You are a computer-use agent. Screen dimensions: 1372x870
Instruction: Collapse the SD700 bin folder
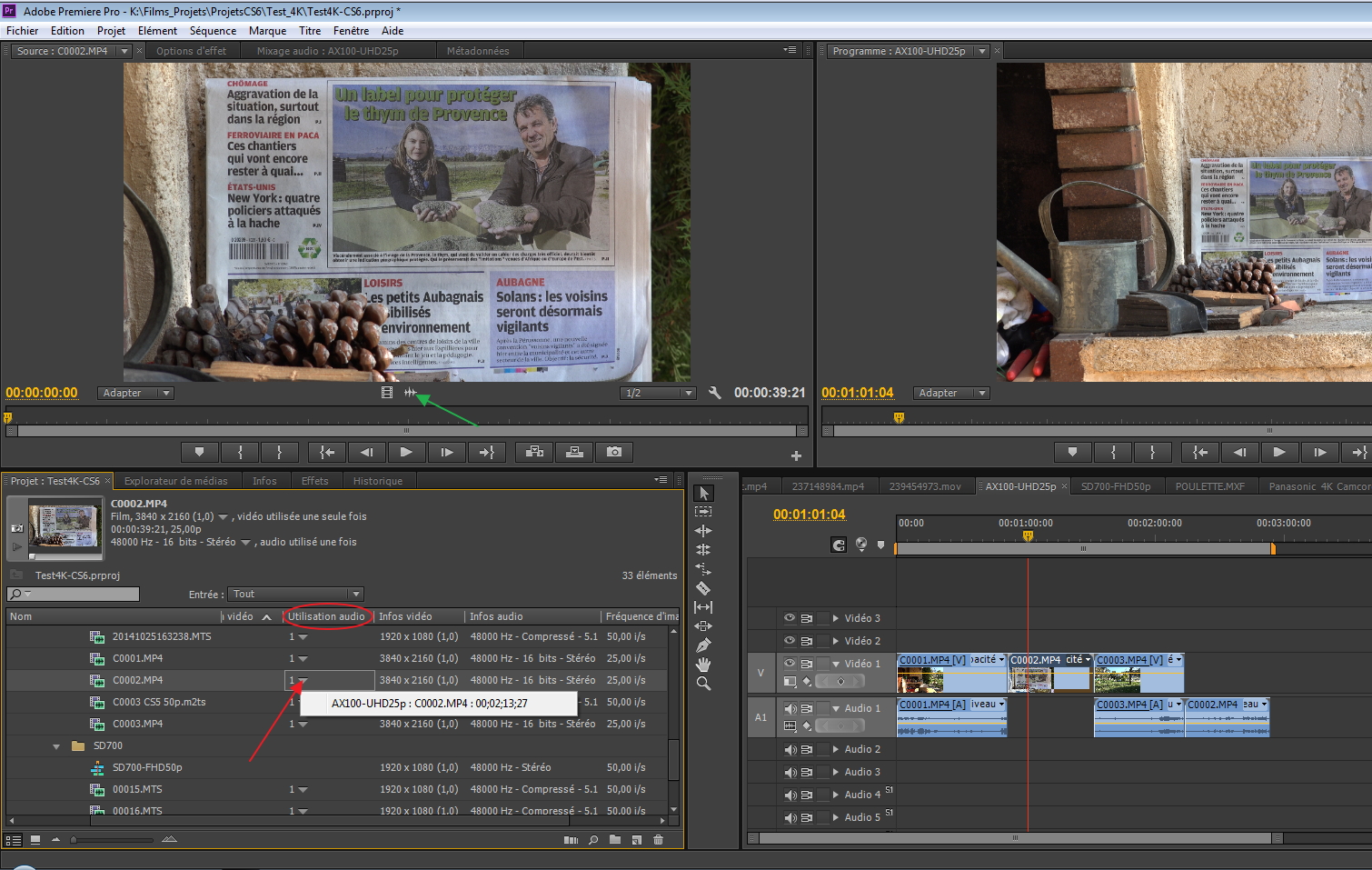coord(56,746)
